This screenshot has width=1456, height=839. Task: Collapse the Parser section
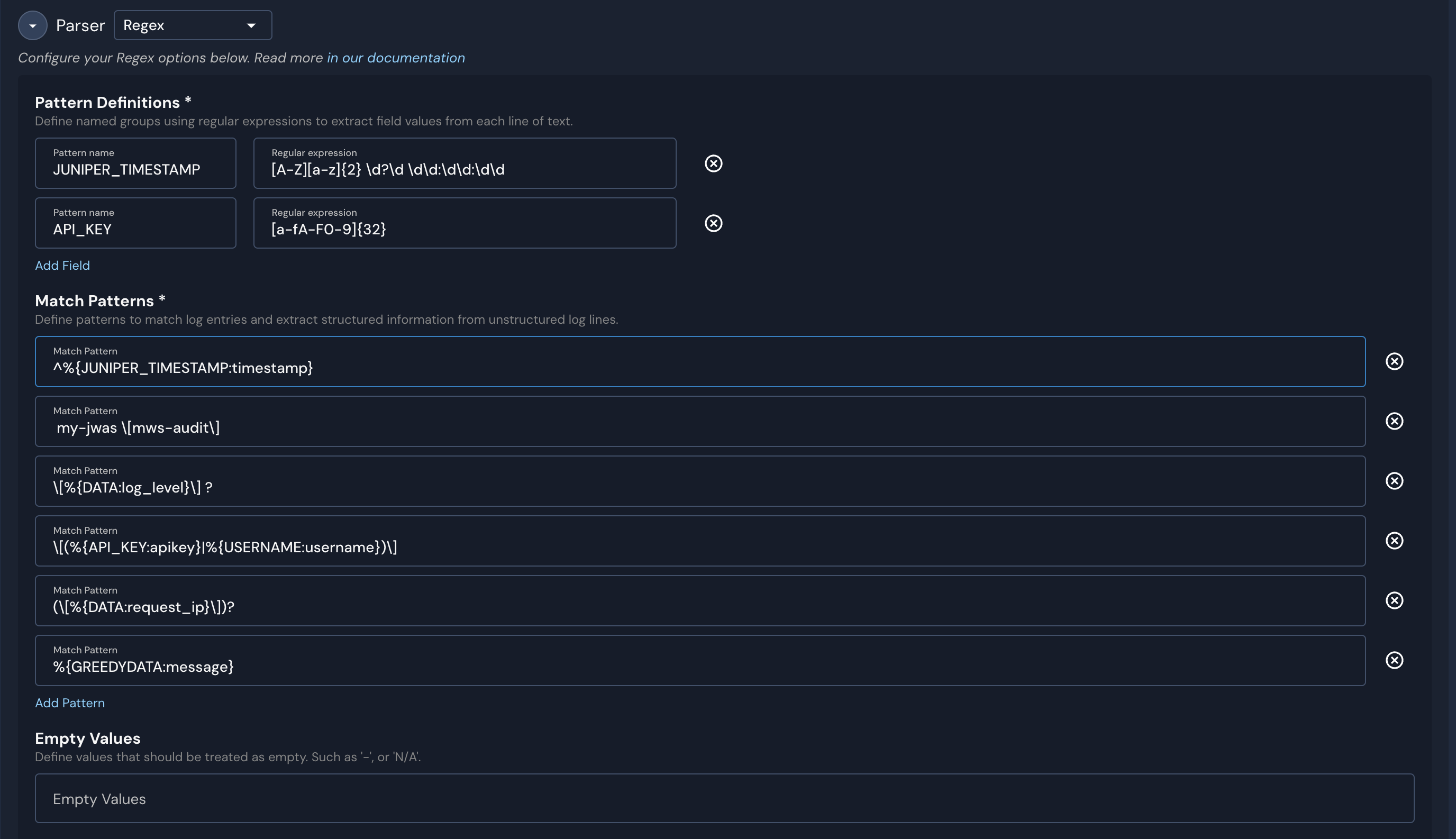(32, 25)
